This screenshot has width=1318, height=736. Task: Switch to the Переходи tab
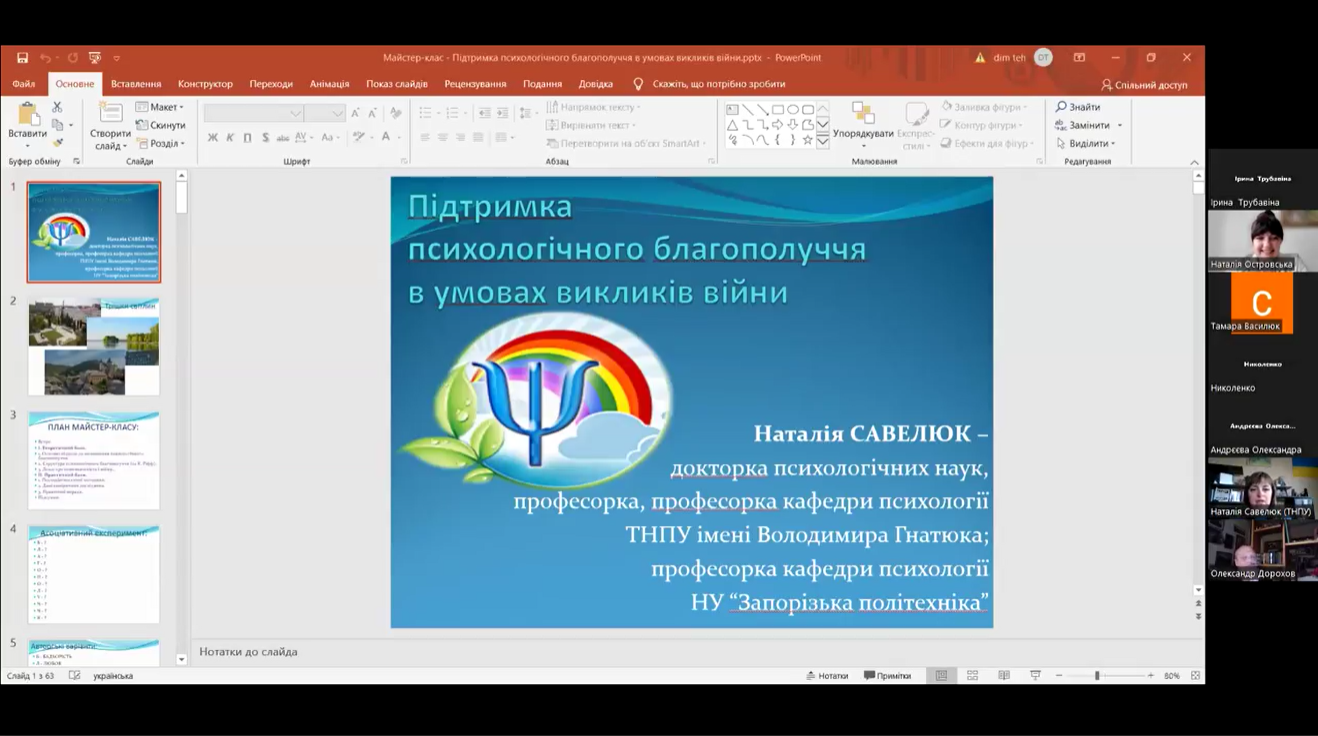pyautogui.click(x=271, y=84)
